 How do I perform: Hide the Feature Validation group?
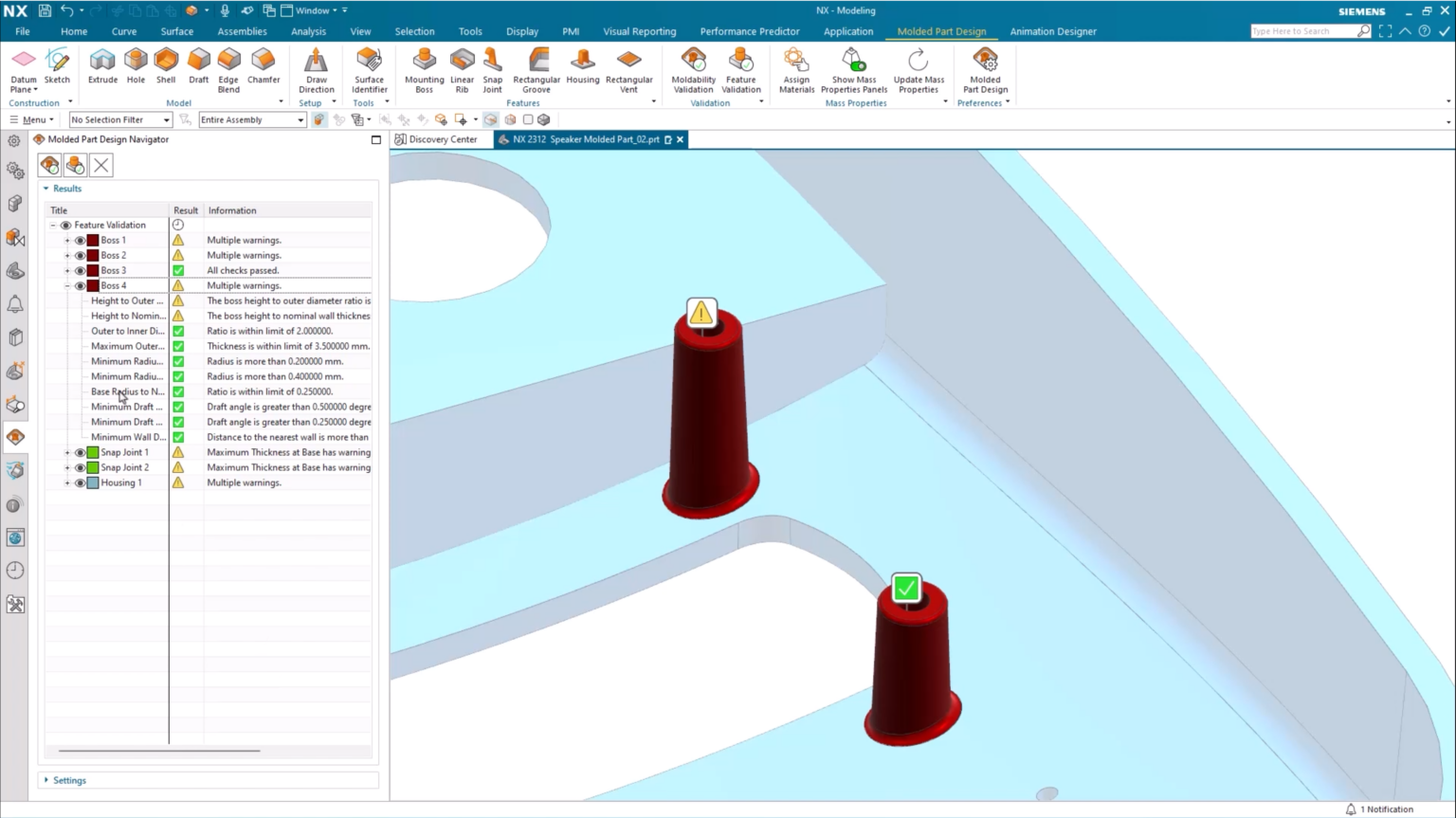coord(65,225)
